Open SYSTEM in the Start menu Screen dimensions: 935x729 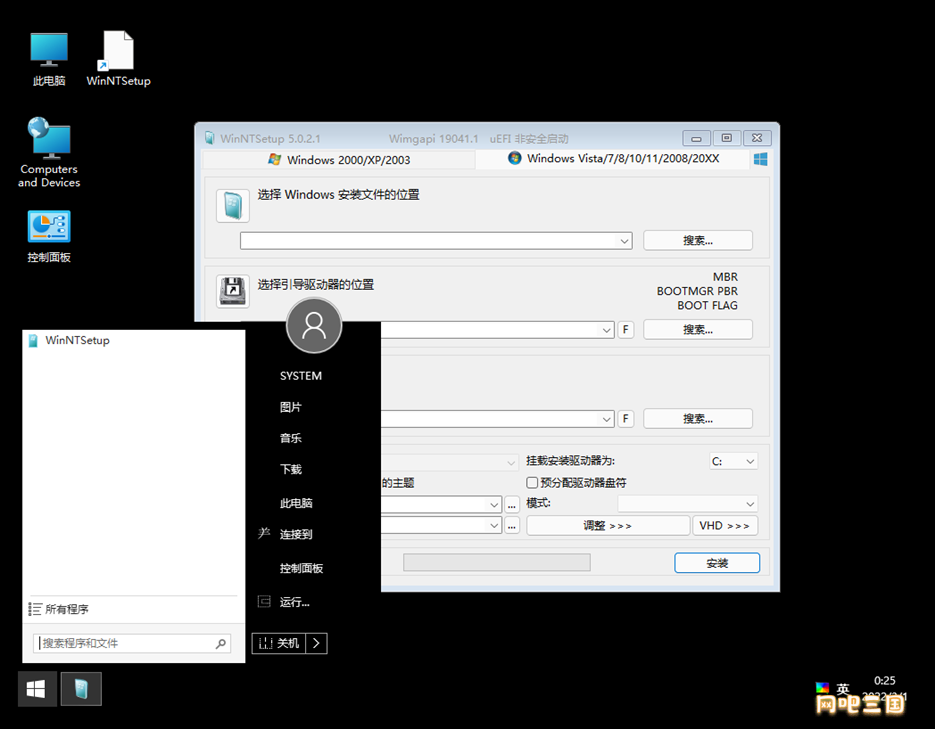(301, 376)
